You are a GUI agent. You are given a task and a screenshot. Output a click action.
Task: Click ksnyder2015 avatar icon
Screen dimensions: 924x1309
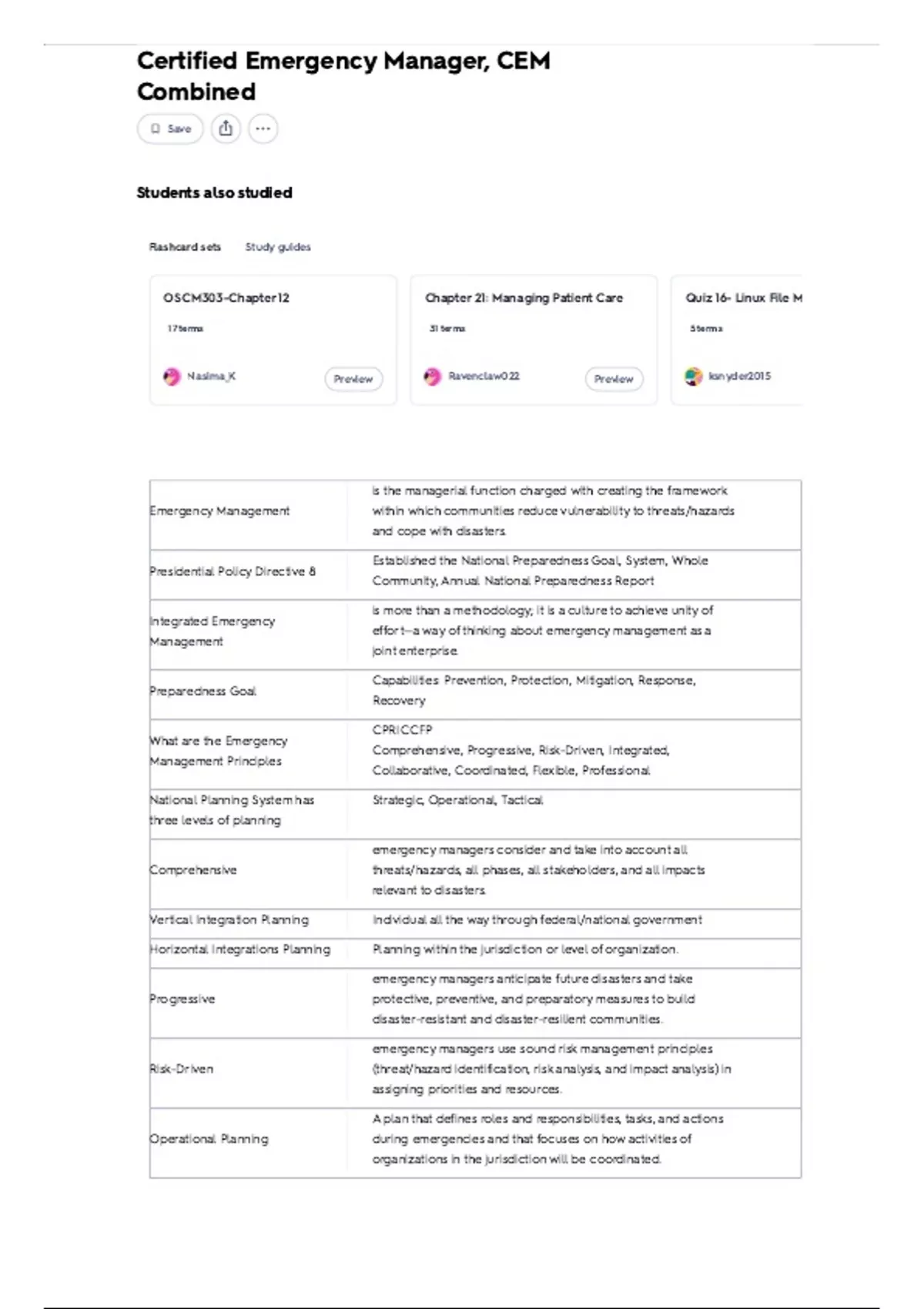693,377
